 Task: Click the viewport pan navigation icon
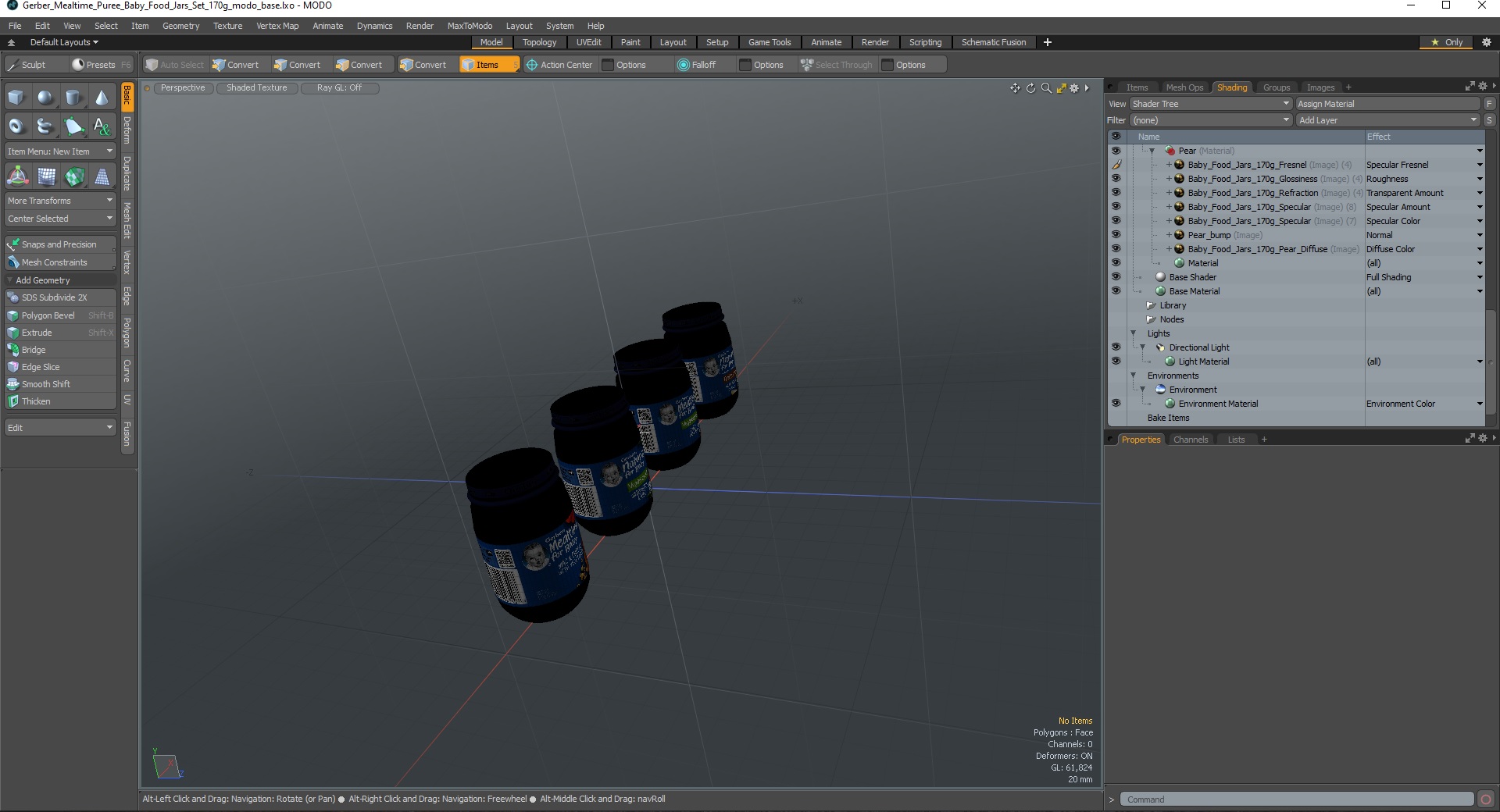click(x=1015, y=88)
